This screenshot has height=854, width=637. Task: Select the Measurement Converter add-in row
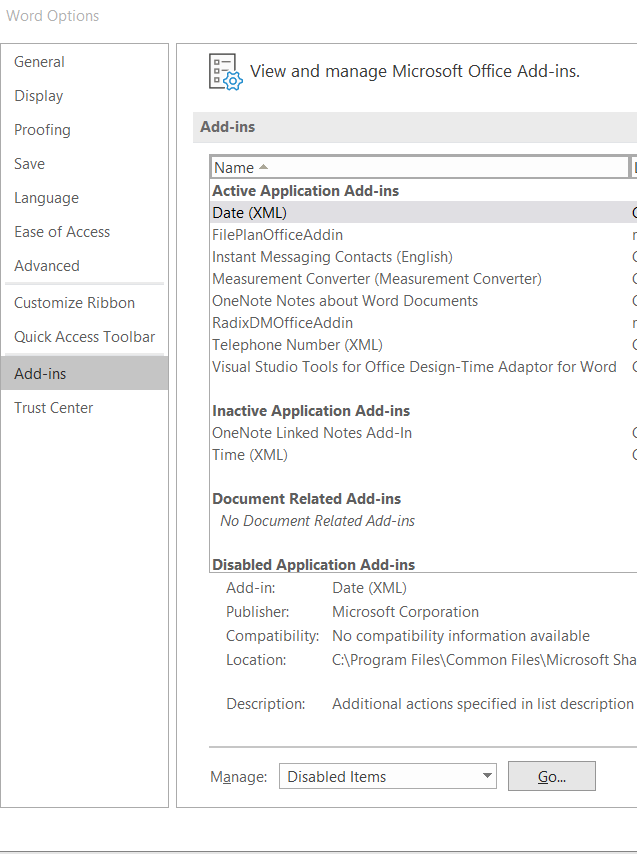click(x=376, y=279)
